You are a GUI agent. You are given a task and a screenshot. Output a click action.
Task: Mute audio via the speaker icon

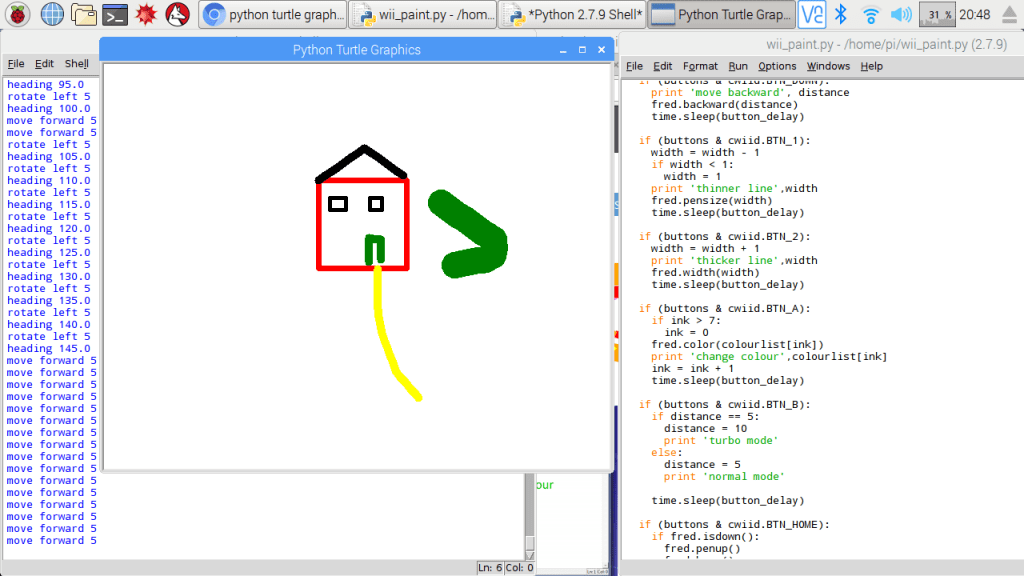click(x=900, y=14)
